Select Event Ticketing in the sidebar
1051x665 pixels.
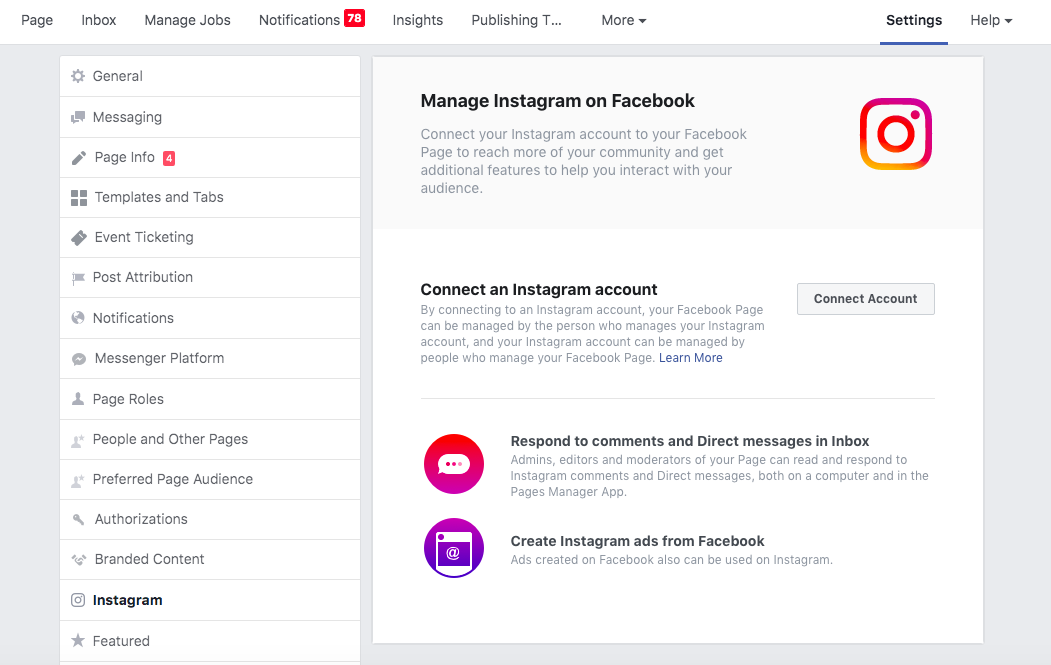click(210, 237)
